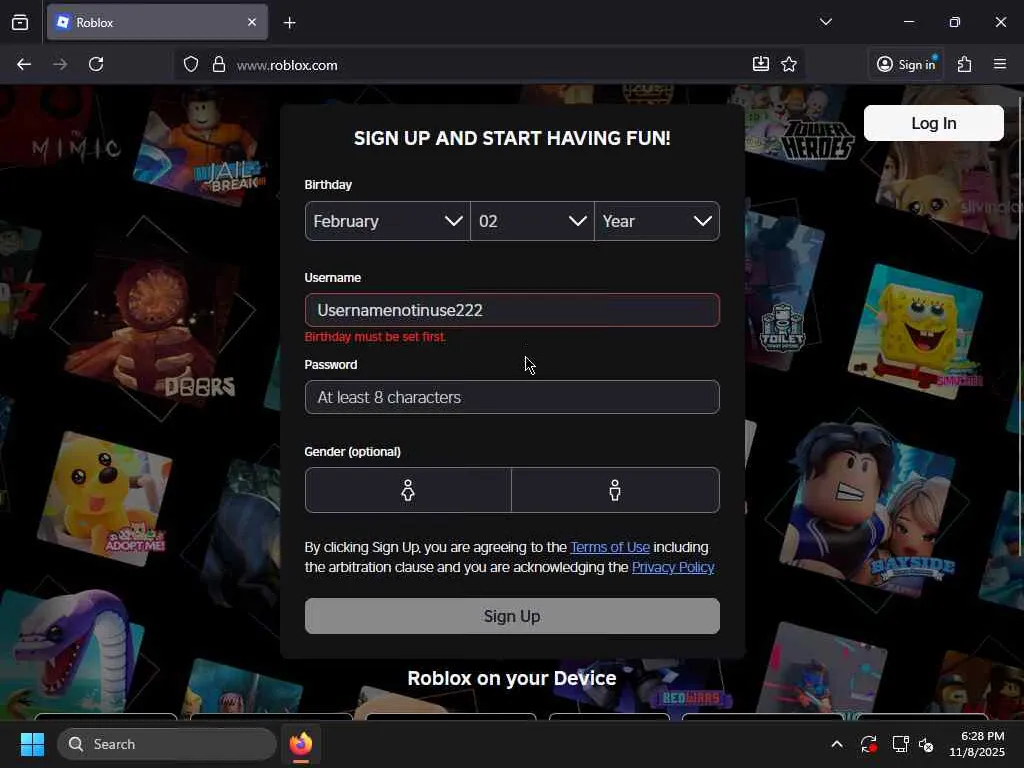Go back to the previous page
The image size is (1024, 768).
[24, 64]
